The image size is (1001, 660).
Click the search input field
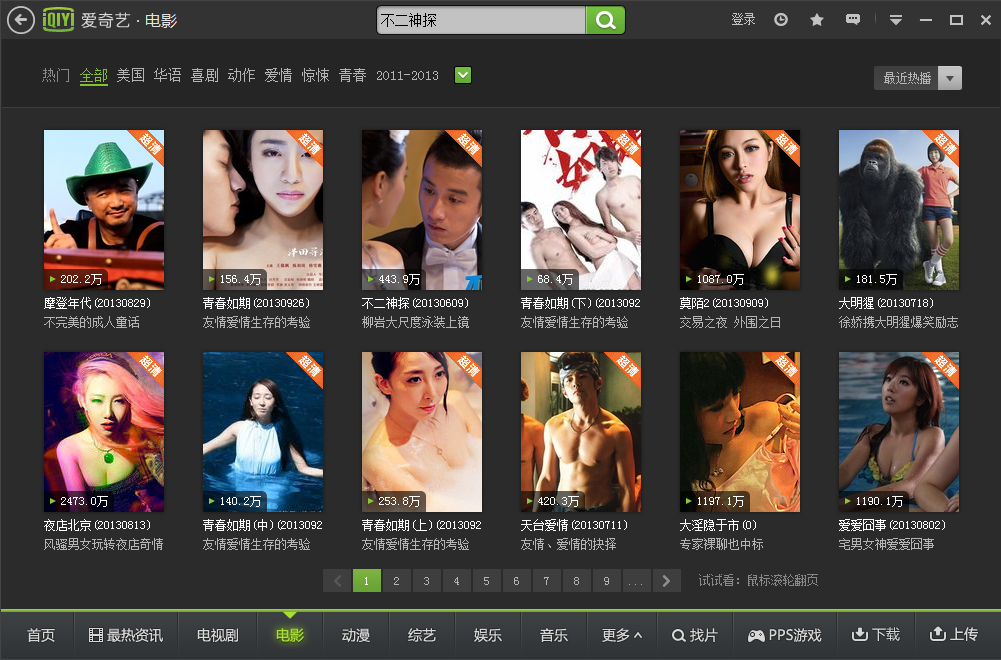(480, 20)
